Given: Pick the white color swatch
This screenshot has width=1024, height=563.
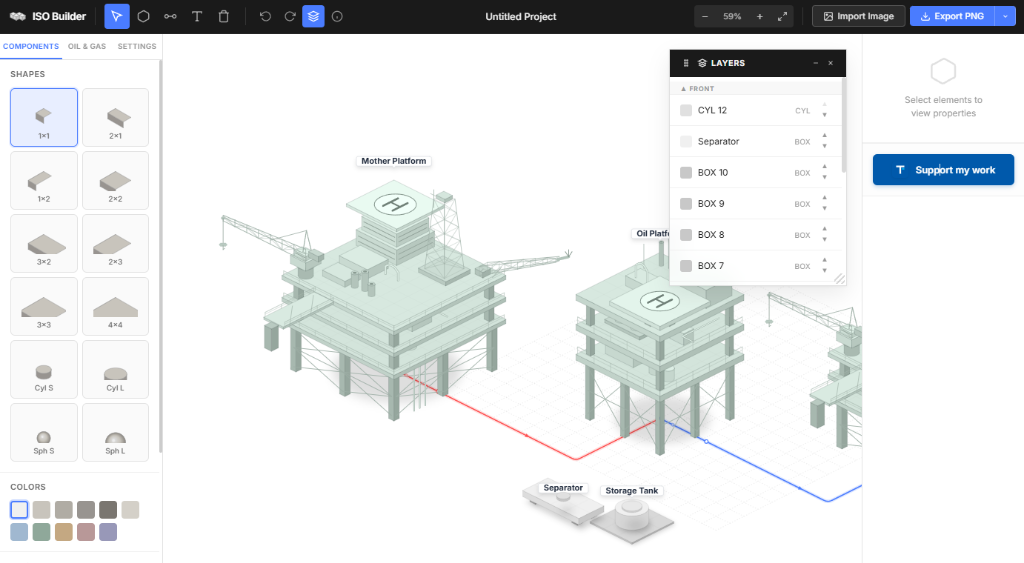Looking at the screenshot, I should pos(20,509).
